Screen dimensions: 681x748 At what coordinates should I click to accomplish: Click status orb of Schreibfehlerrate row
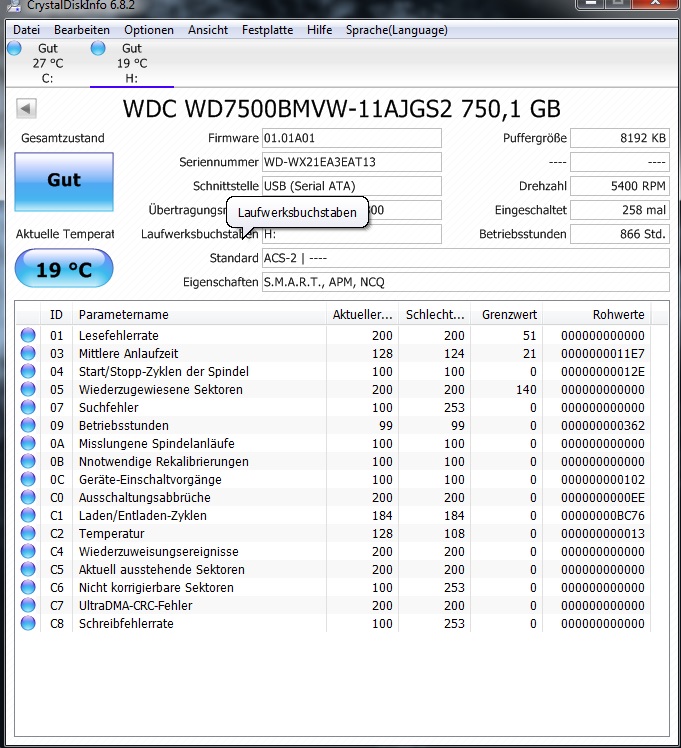click(28, 623)
